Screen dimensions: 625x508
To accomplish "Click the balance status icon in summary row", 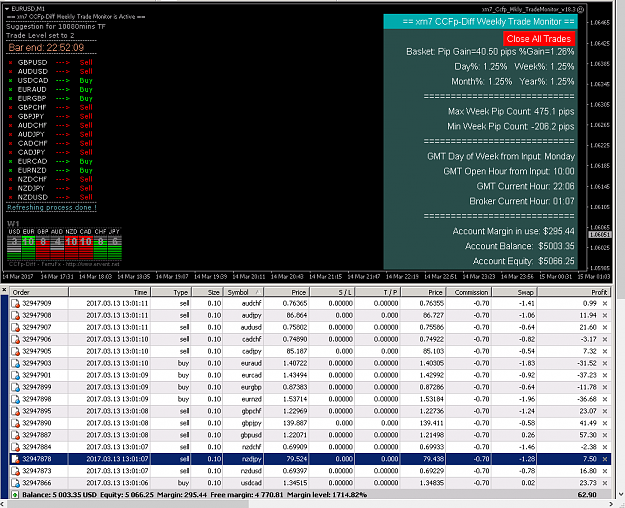I will tap(15, 495).
